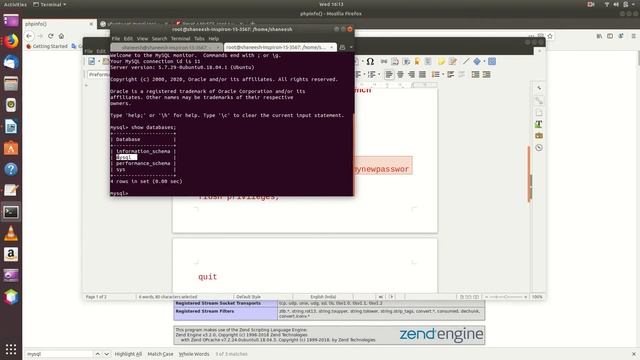Open the Amazon launcher in dock
Image resolution: width=640 pixels, height=360 pixels.
(x=11, y=254)
